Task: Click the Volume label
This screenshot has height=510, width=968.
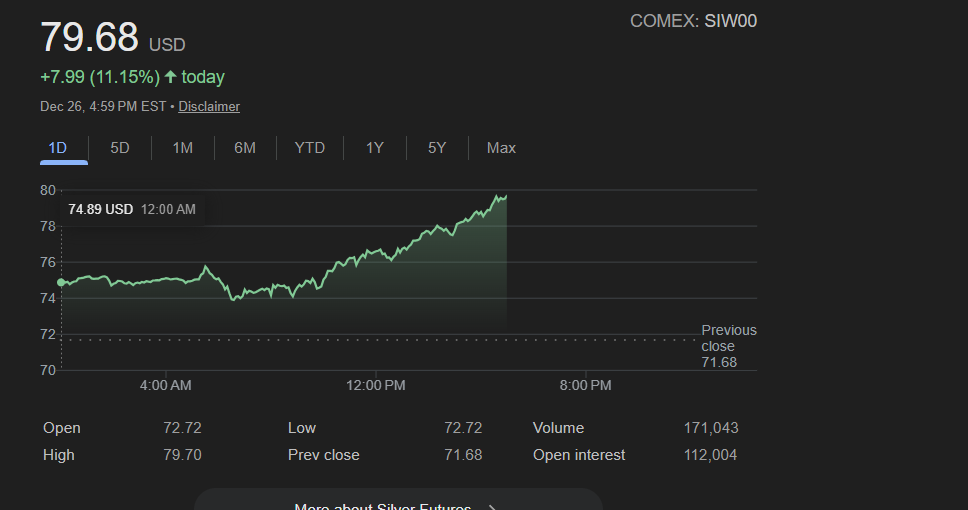Action: (559, 428)
